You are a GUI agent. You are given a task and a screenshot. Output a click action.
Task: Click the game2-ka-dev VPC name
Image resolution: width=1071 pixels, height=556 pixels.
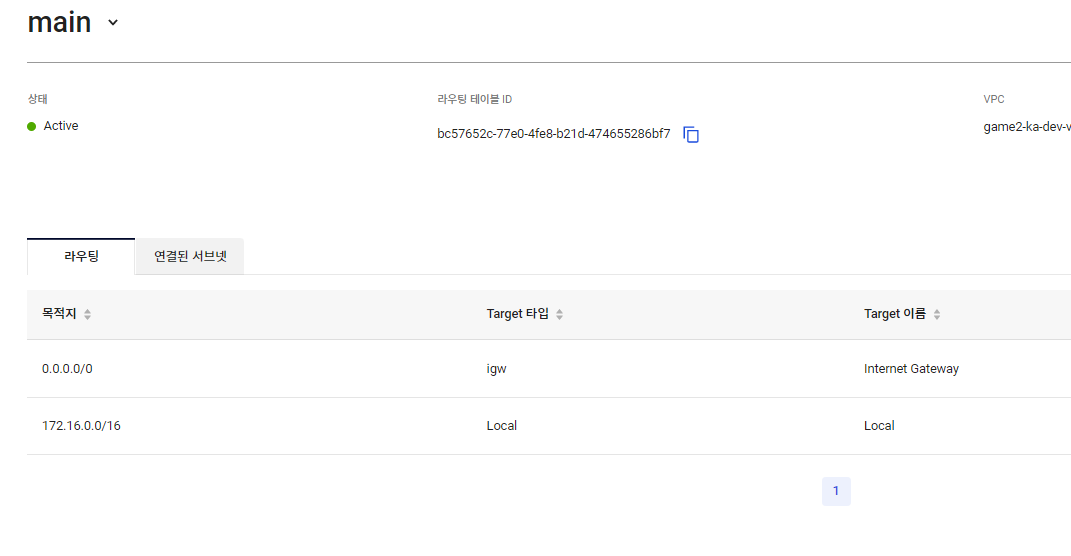[1027, 126]
